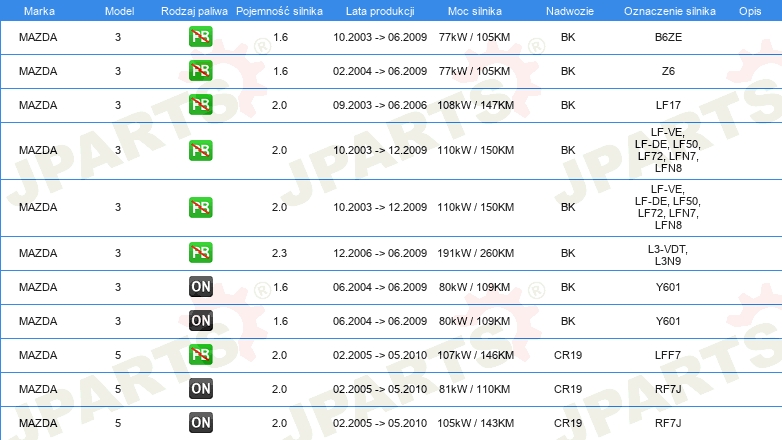Select the Nadwozie column header
Screen dimensions: 782x440
[570, 11]
